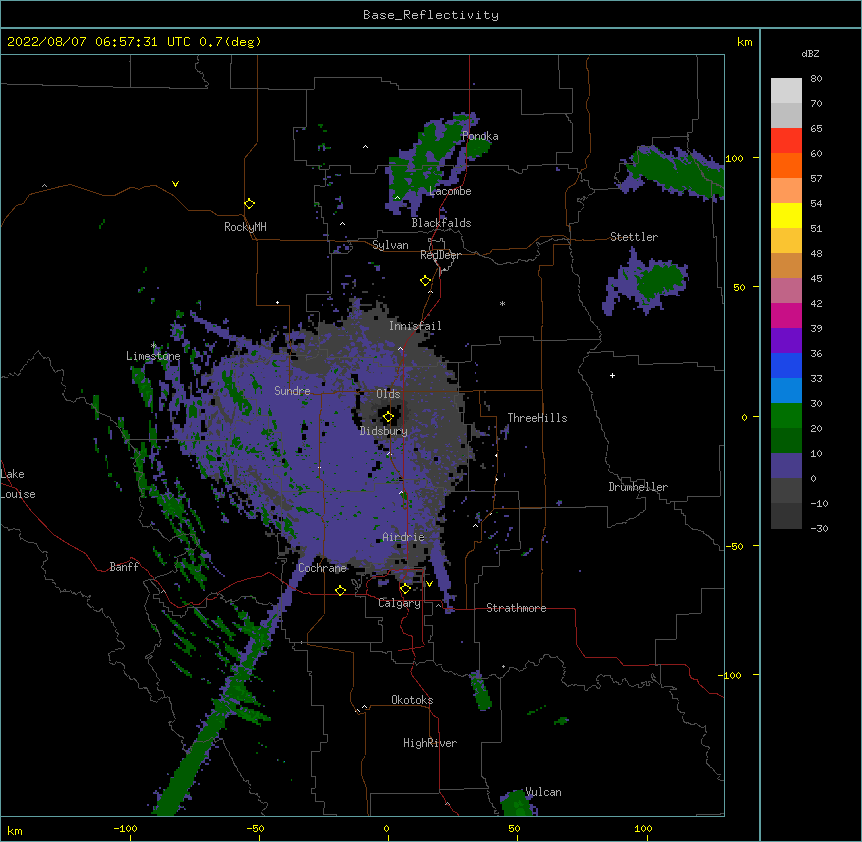The width and height of the screenshot is (862, 842).
Task: Click the Olds town label
Action: coord(388,394)
